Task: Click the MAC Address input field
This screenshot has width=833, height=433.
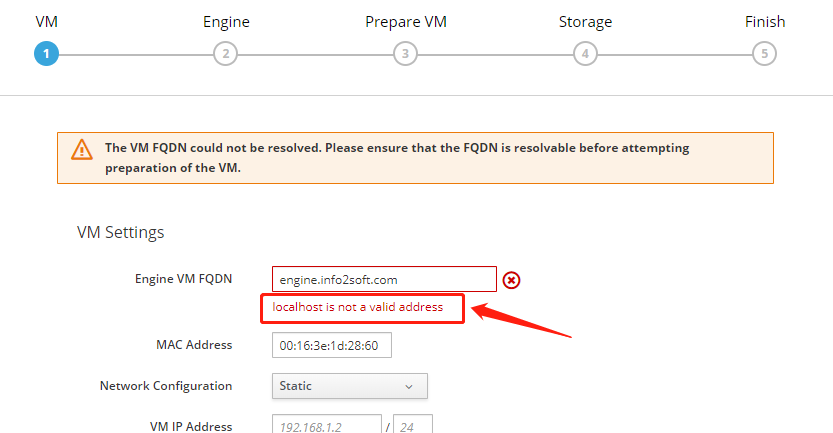Action: (331, 345)
